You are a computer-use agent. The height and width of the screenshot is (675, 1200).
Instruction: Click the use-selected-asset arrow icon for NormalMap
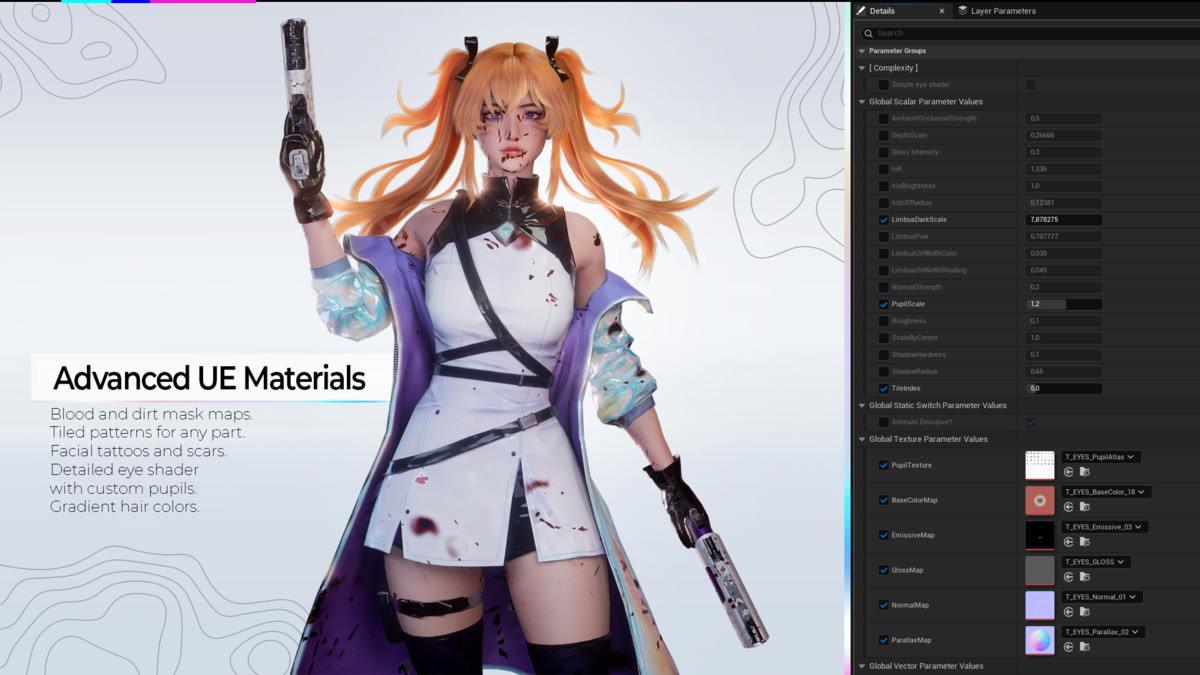click(1069, 612)
